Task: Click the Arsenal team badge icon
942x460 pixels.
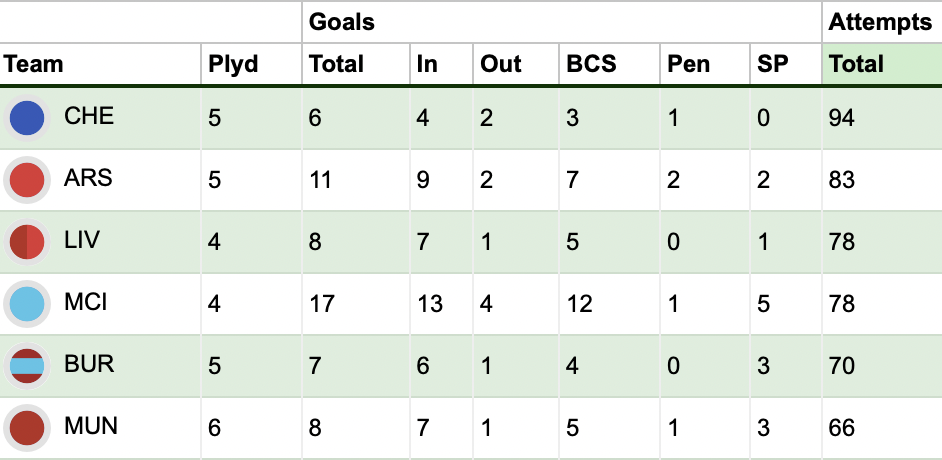Action: point(28,180)
